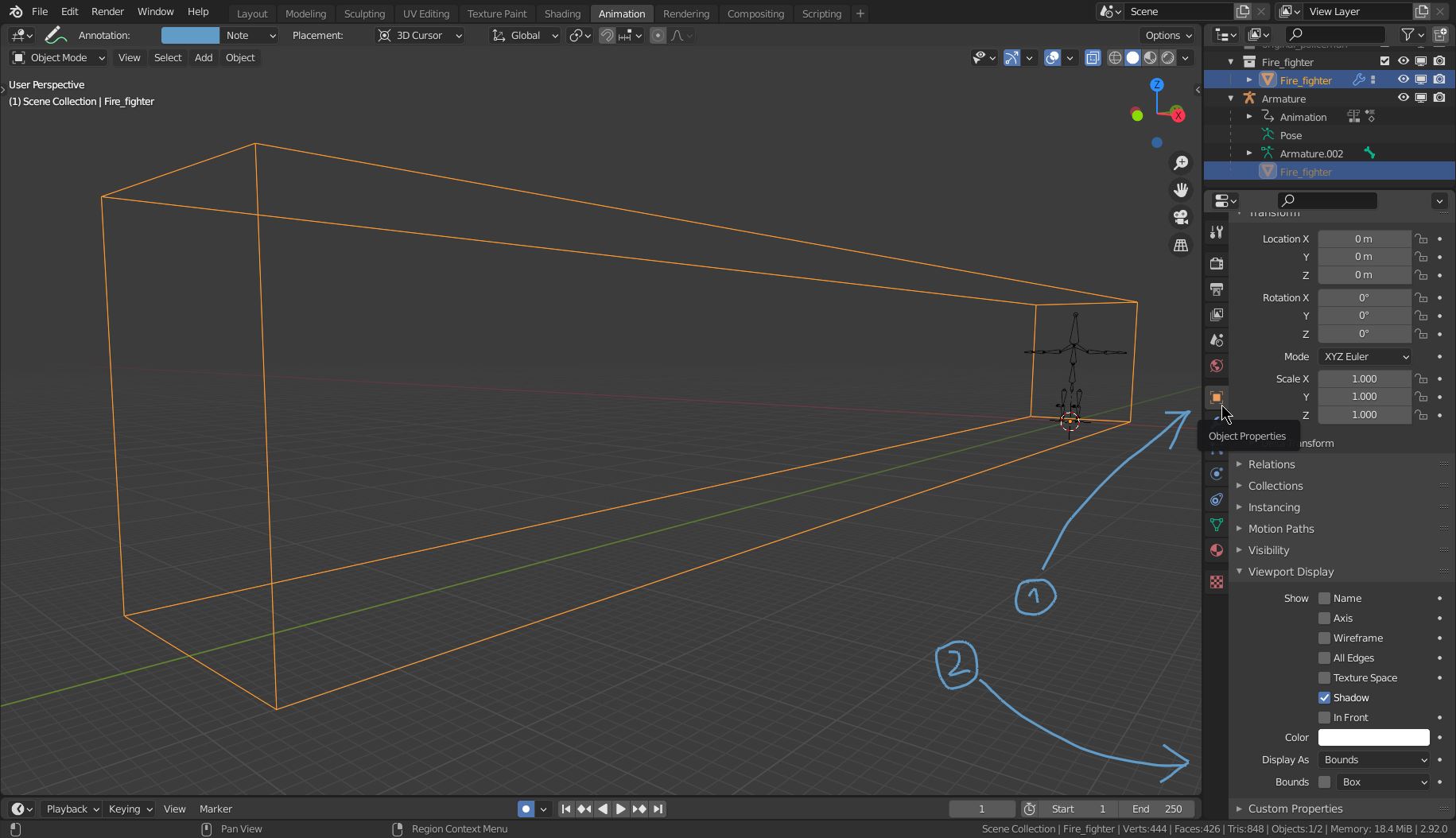
Task: Click the annotation blue color swatch
Action: tap(190, 35)
